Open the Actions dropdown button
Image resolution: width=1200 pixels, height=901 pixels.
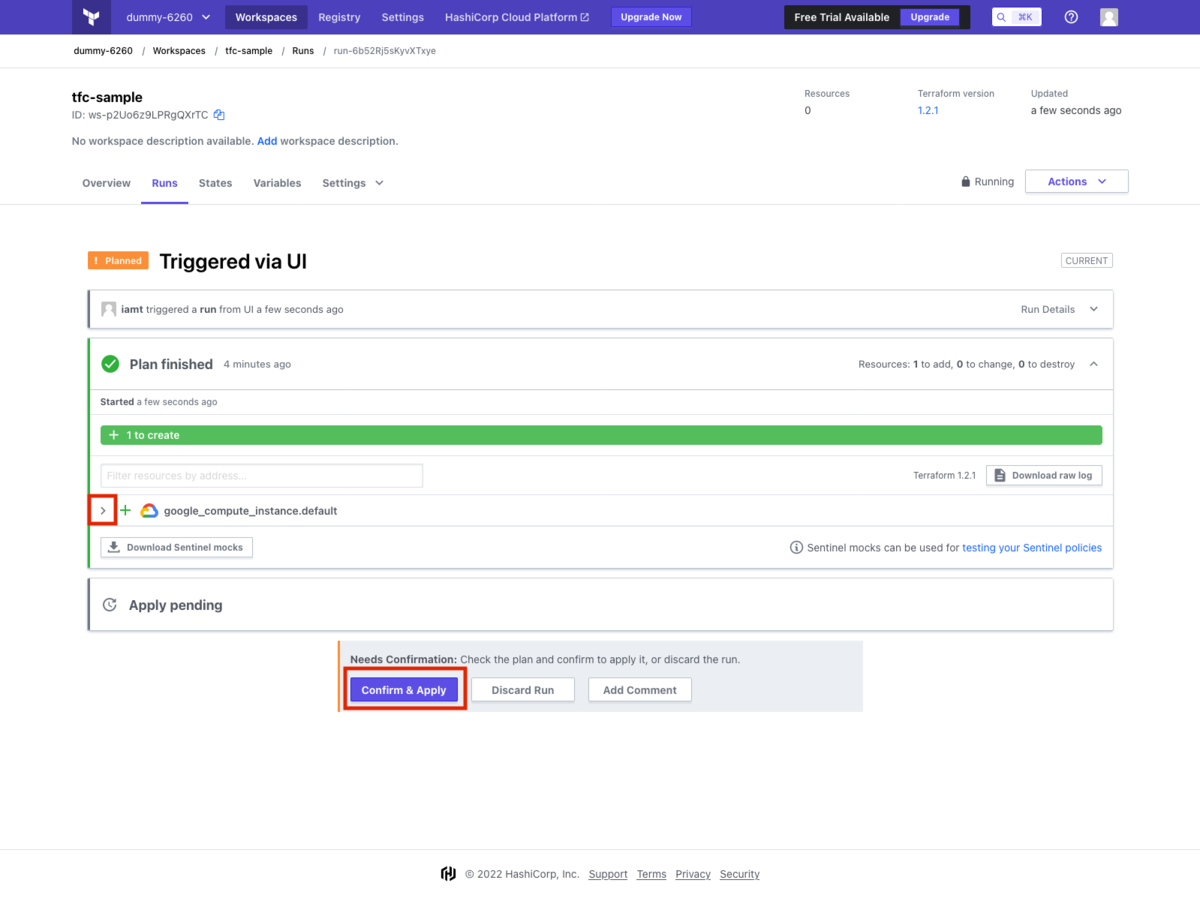(1077, 181)
